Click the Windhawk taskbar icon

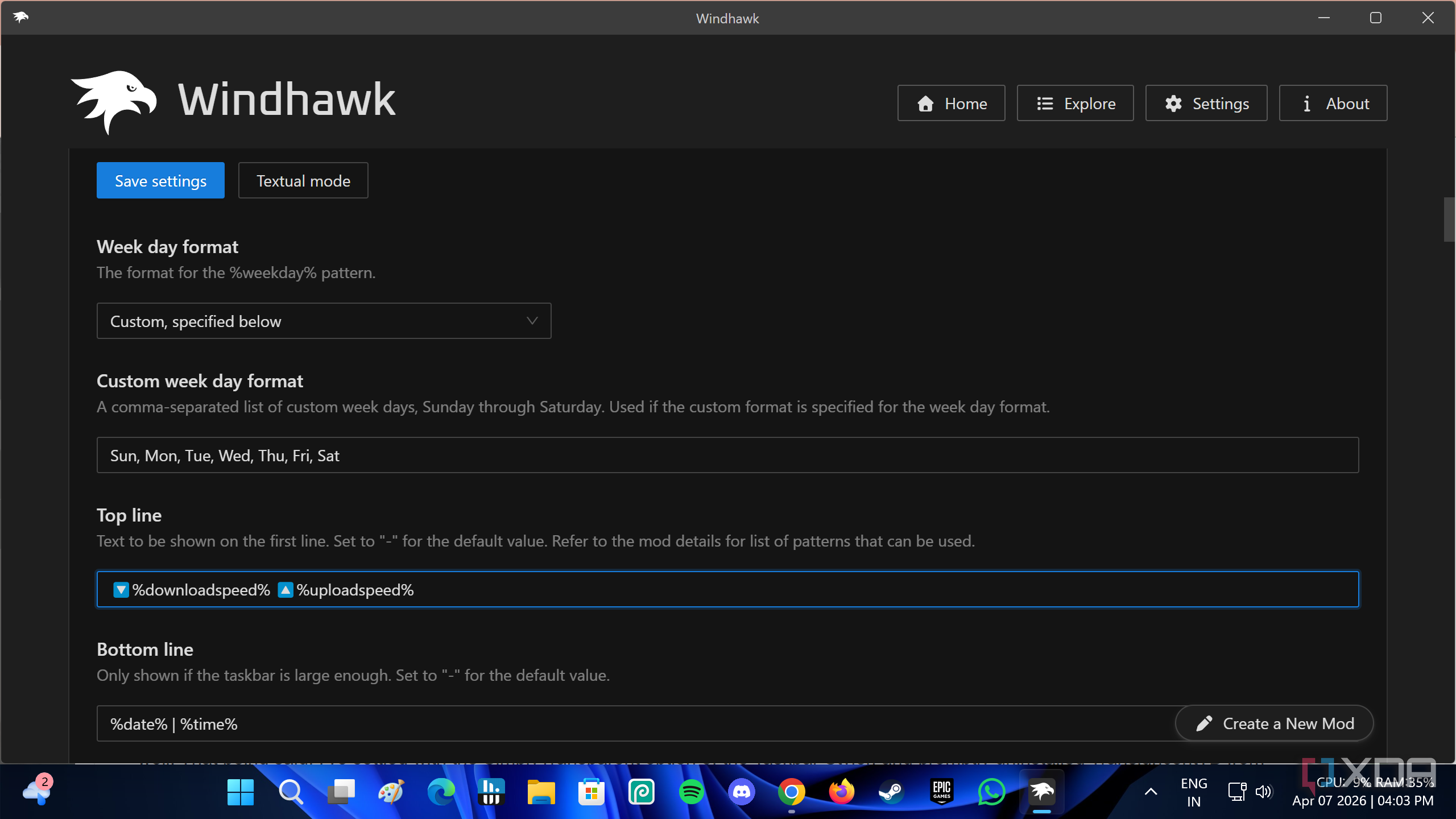click(1041, 792)
